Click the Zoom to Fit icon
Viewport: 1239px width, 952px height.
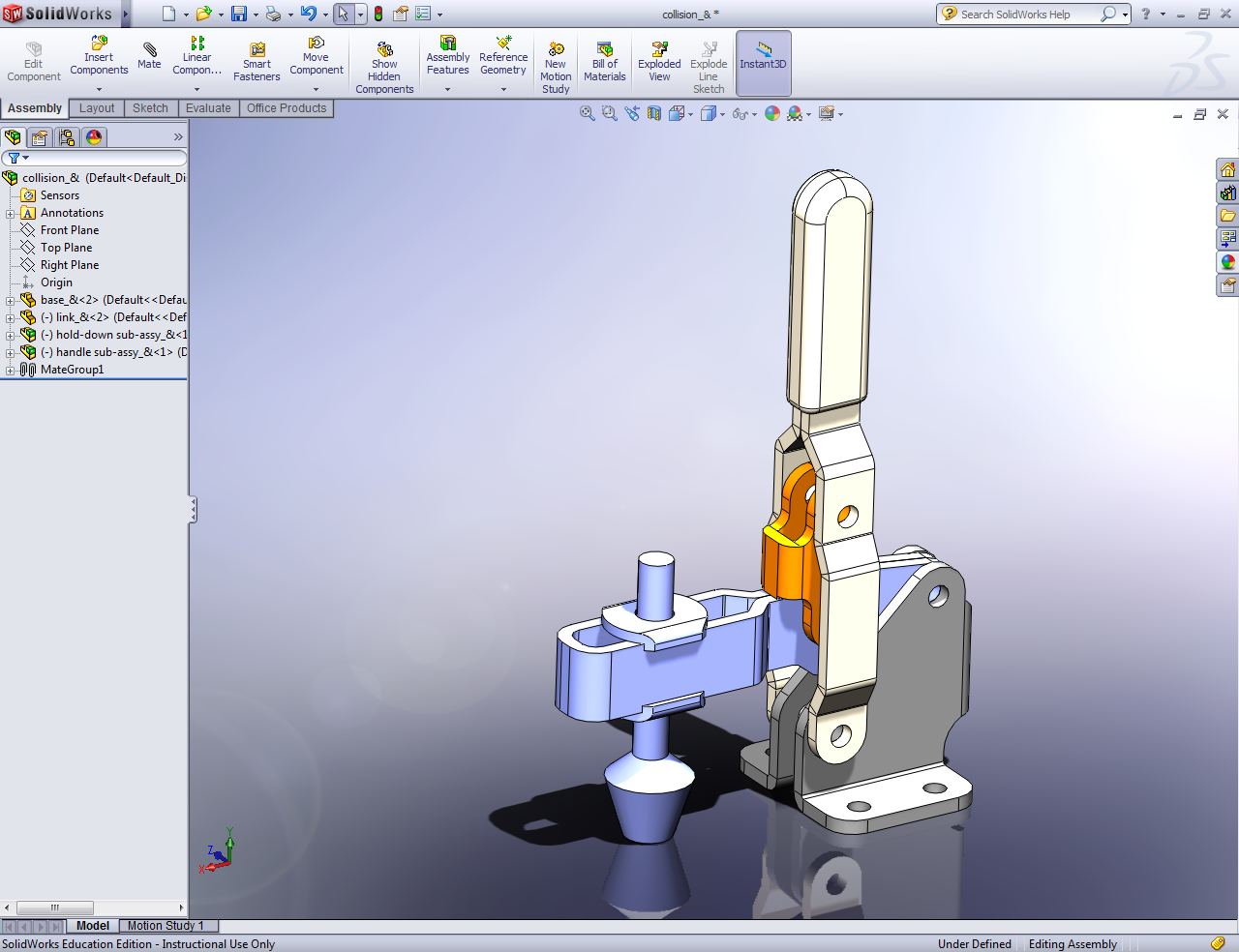(587, 113)
